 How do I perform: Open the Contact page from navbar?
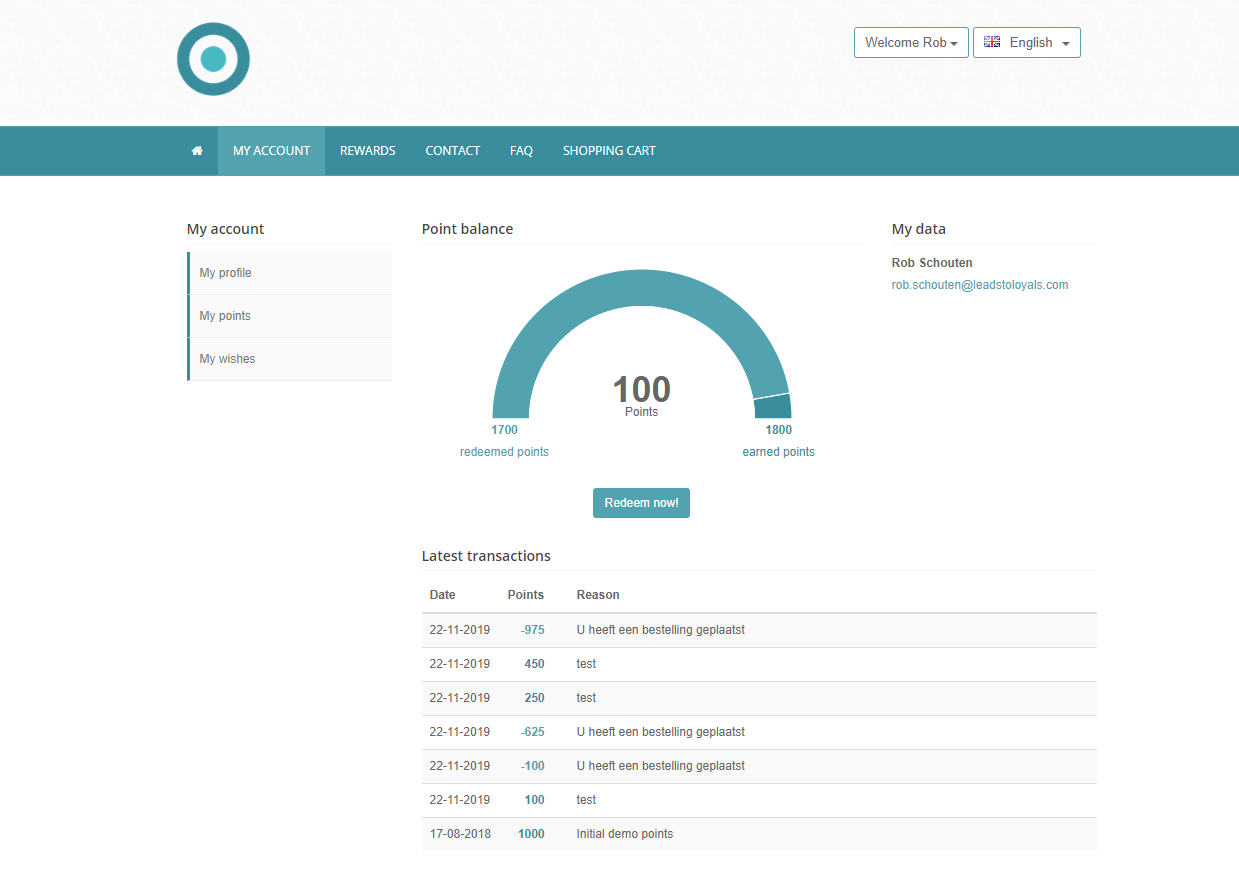pos(452,151)
